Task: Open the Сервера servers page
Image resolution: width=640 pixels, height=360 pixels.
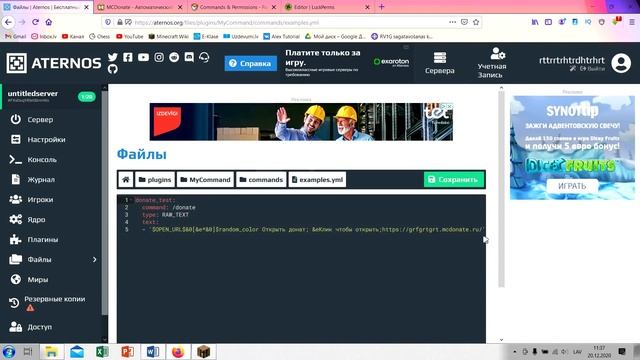Action: (439, 63)
